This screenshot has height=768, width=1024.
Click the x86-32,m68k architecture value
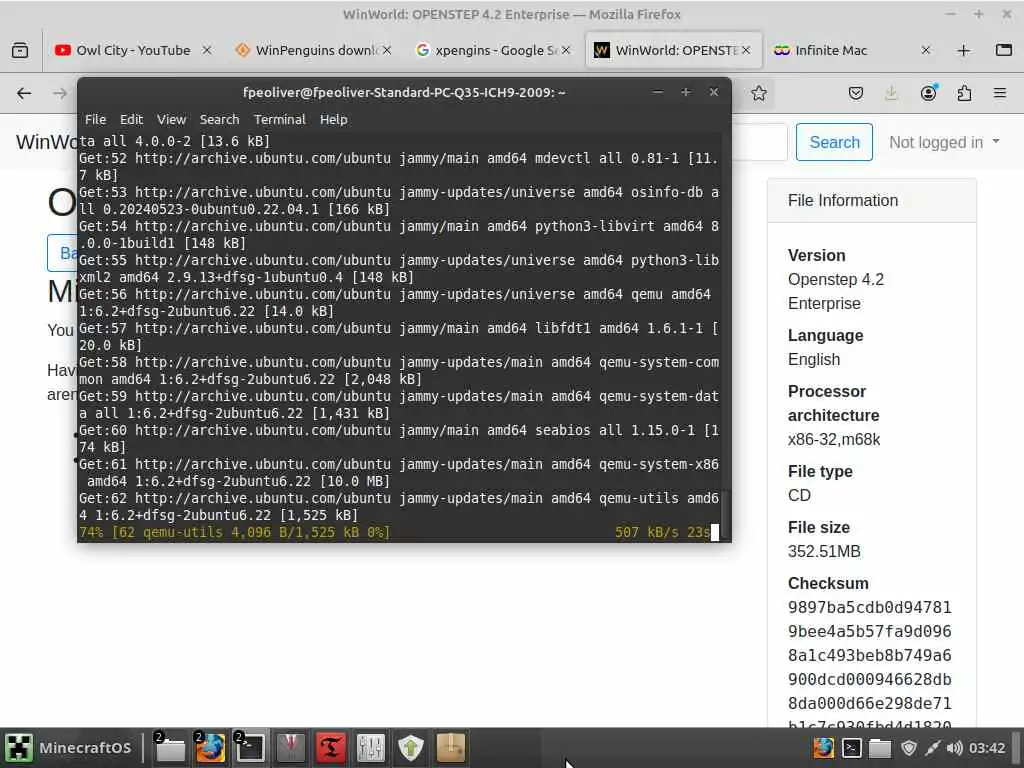click(833, 440)
